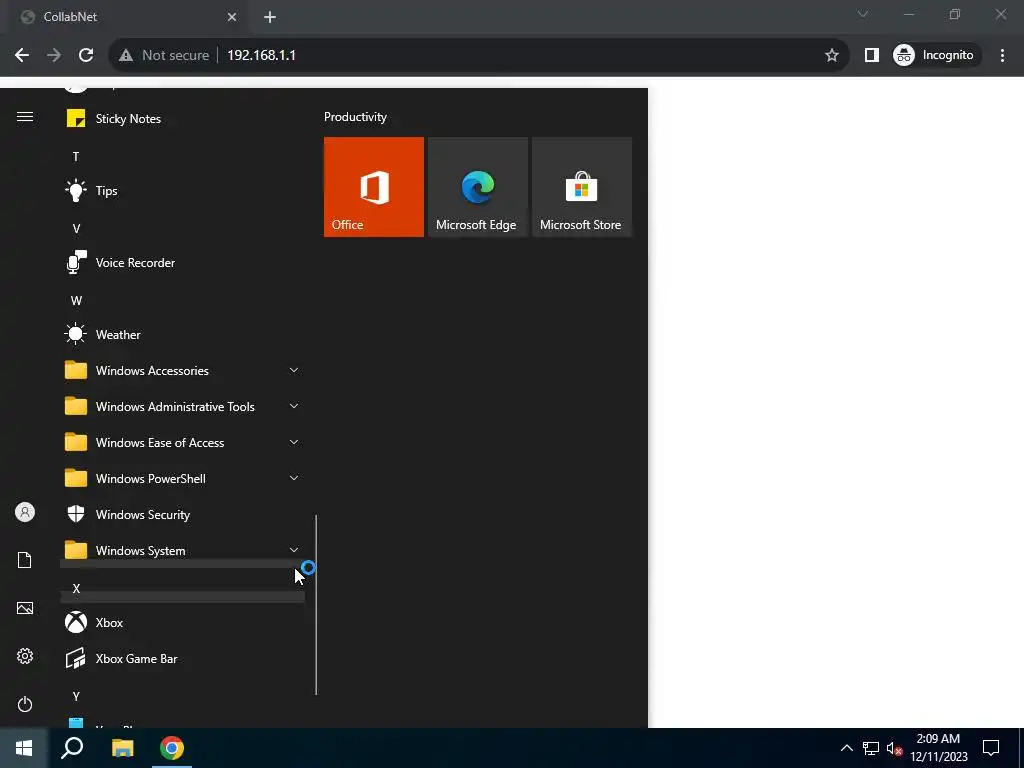
Task: Open a new Chrome tab
Action: click(x=270, y=17)
